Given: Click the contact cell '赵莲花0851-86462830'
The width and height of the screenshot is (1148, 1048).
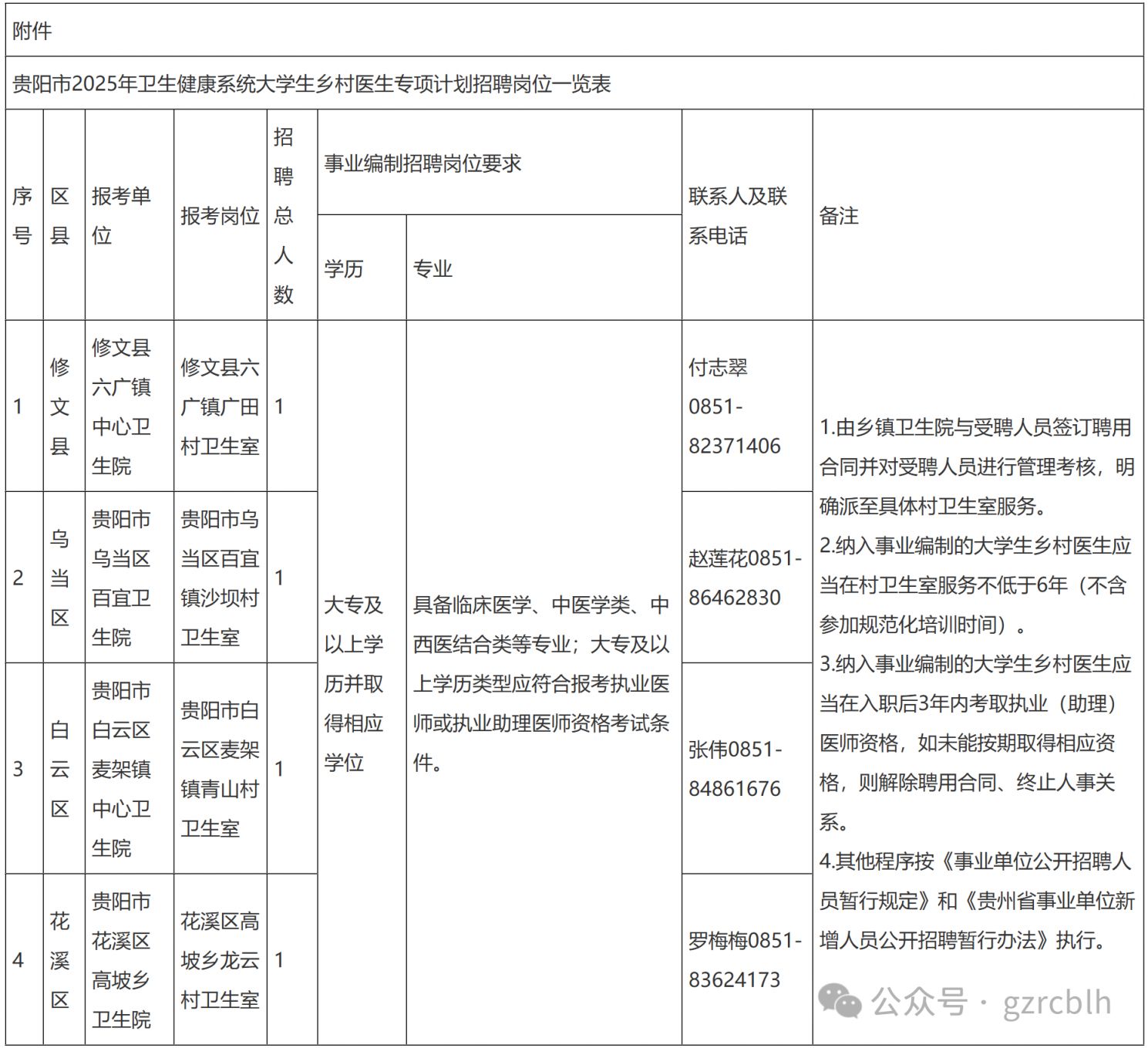Looking at the screenshot, I should click(x=746, y=578).
